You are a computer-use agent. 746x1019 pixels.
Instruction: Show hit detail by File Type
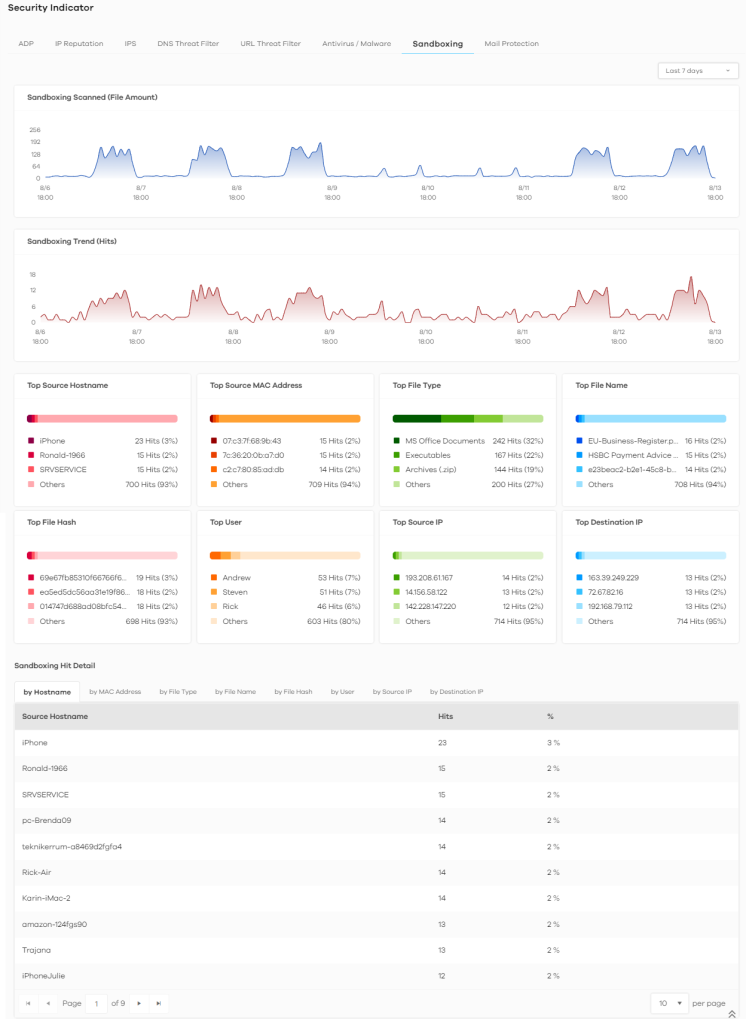point(178,691)
